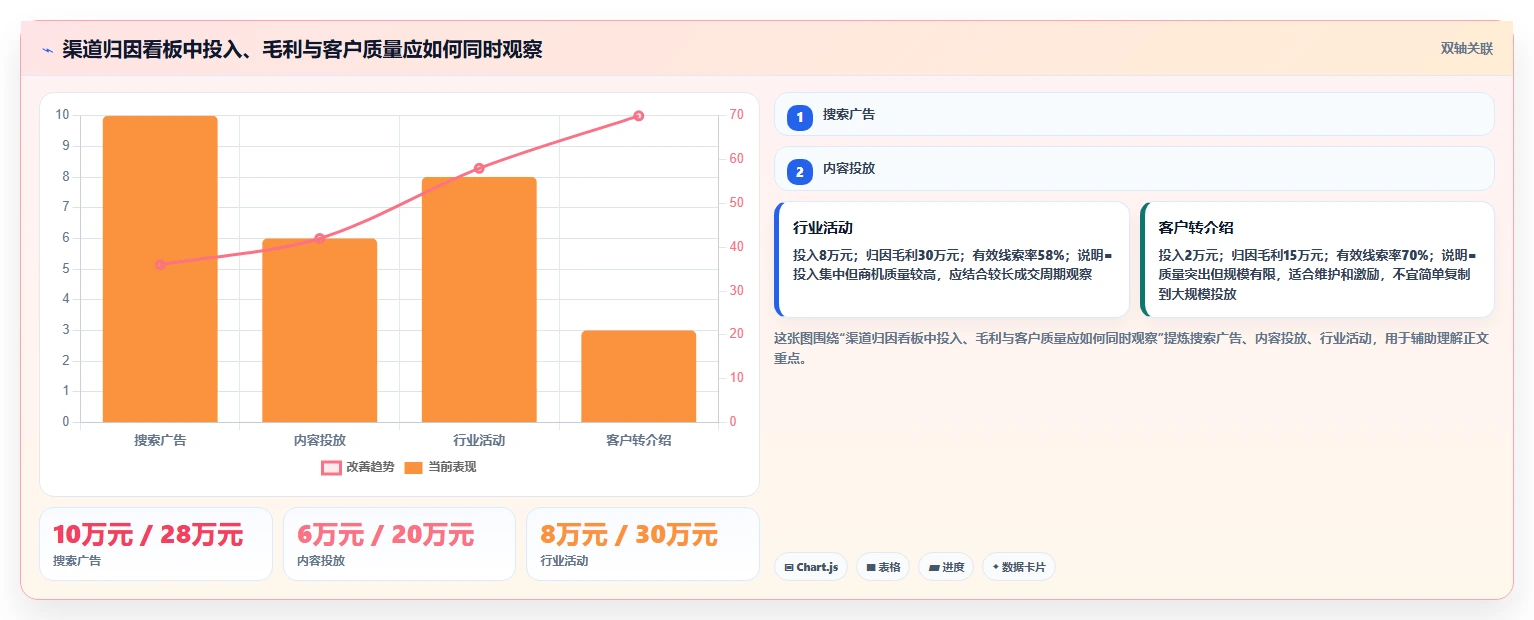Select the 搜索广告 list row

[1134, 114]
